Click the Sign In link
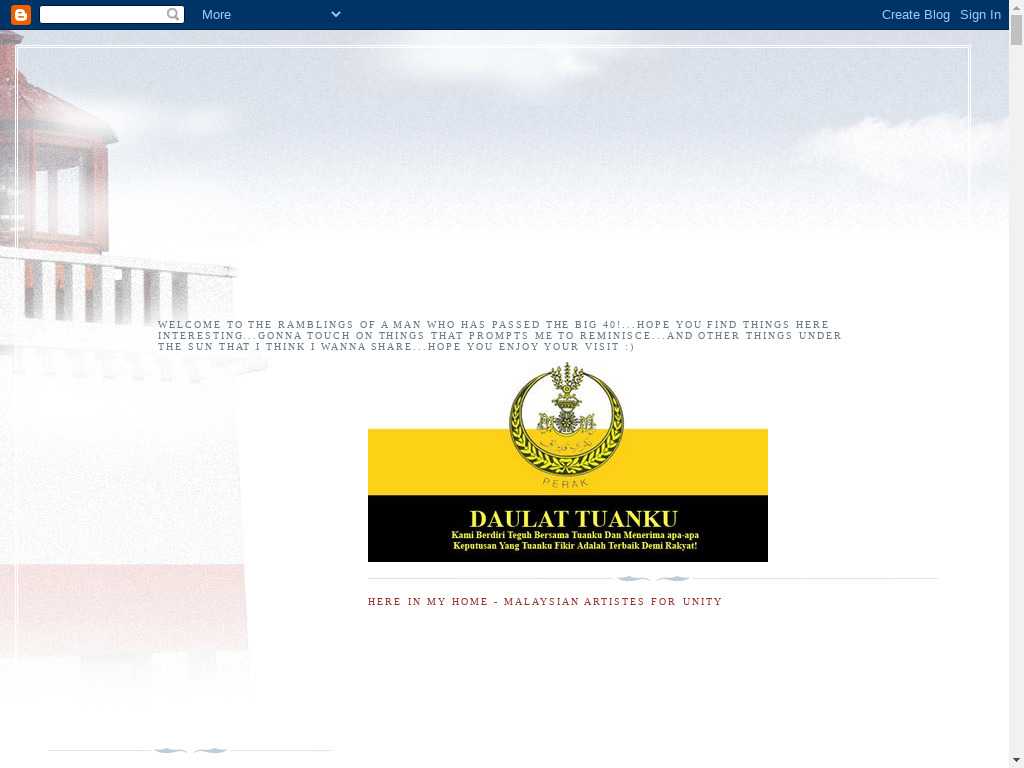 980,14
